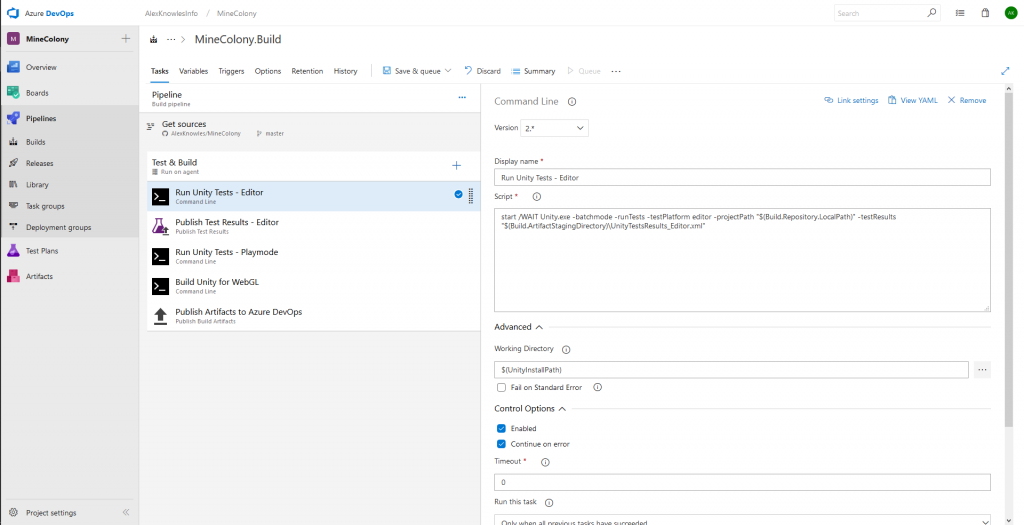Collapse the sidebar with the double chevron icon
The height and width of the screenshot is (525, 1024).
(126, 512)
